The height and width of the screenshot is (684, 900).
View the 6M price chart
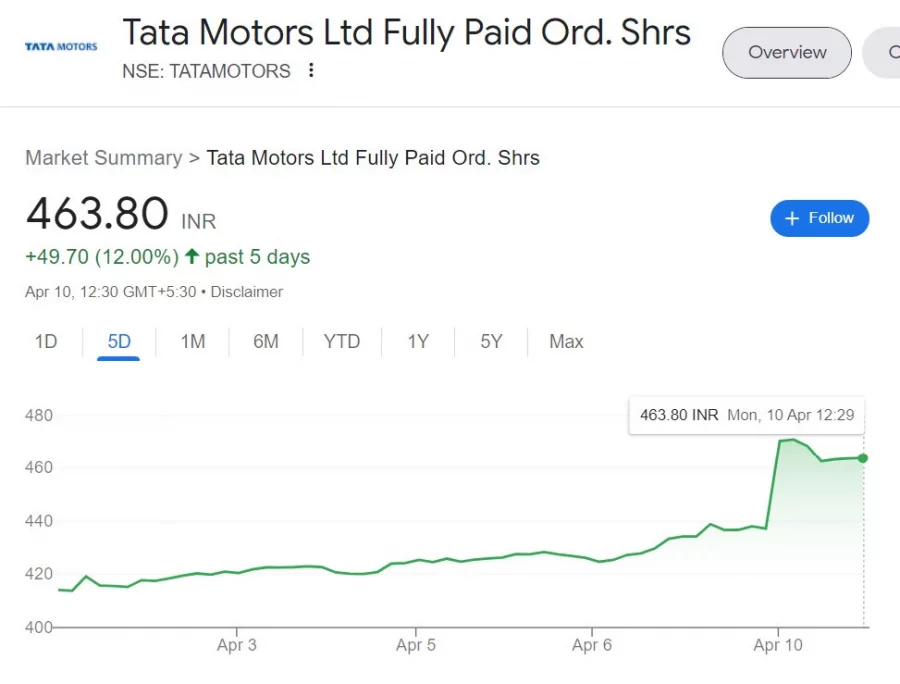point(265,341)
